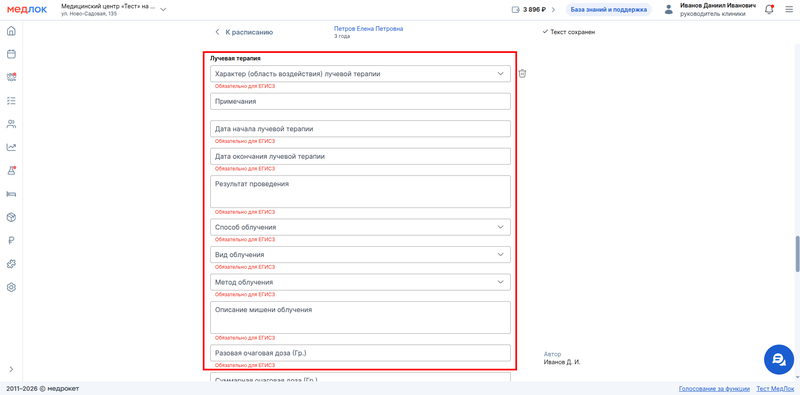Screen dimensions: 800x395
Task: Click Дата окончания лучевой терапии field
Action: coord(360,156)
